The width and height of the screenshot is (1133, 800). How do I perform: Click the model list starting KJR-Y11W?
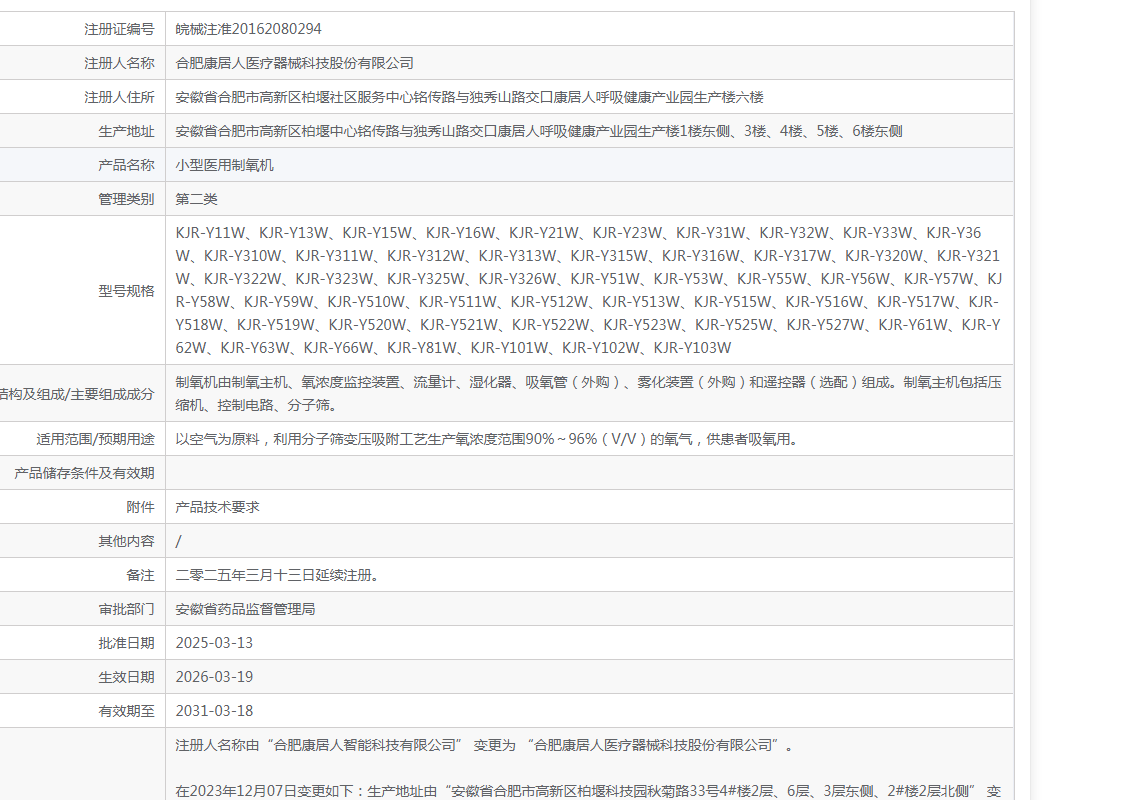tap(588, 290)
